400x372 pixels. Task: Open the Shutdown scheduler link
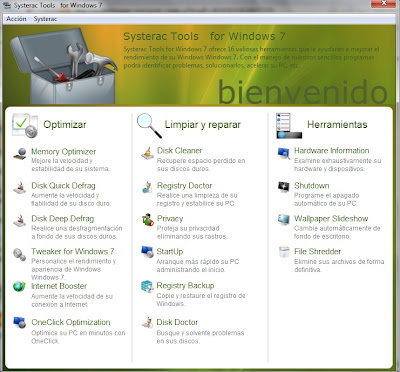coord(311,185)
